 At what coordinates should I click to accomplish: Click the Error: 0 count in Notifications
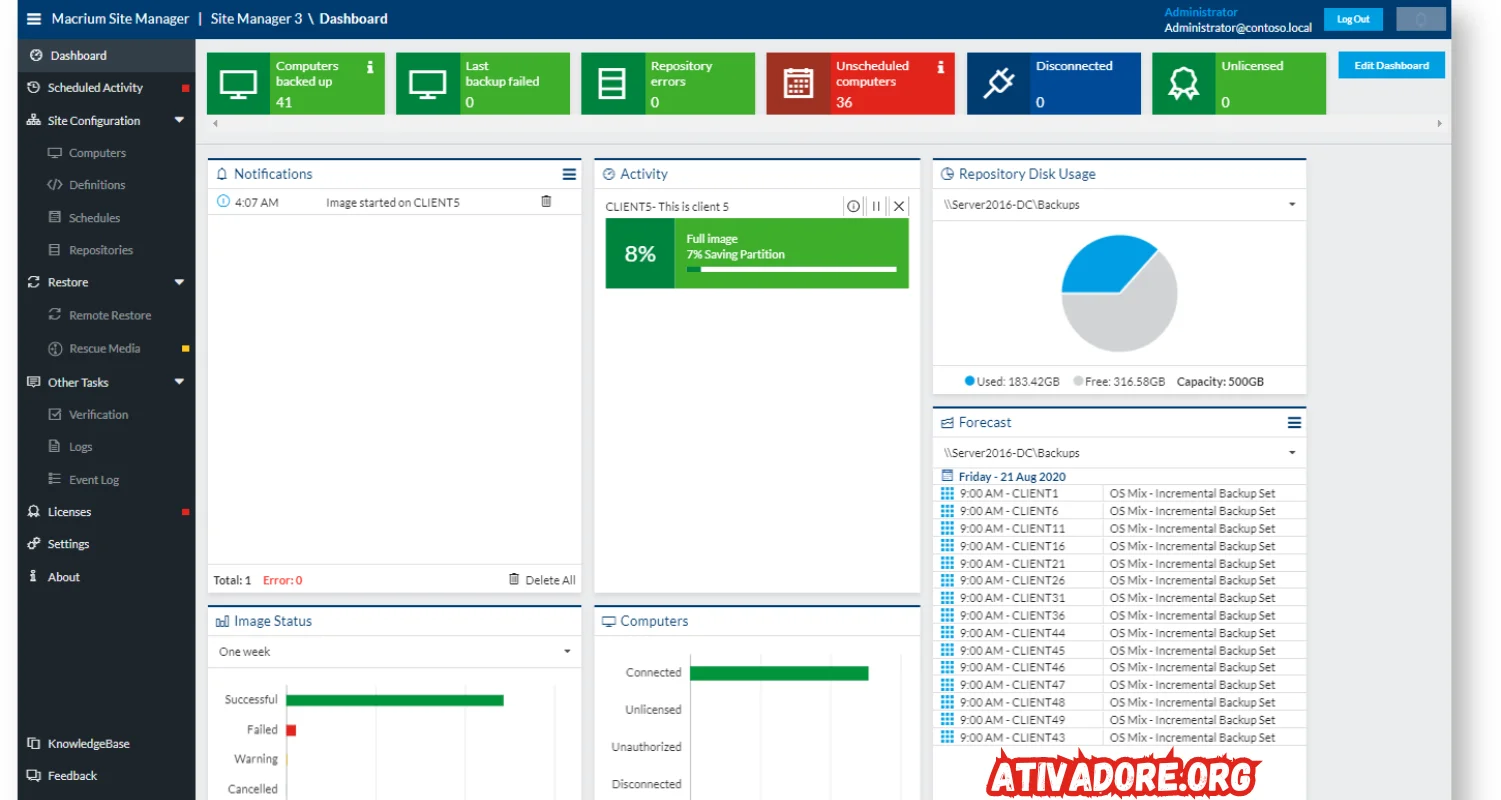[283, 580]
